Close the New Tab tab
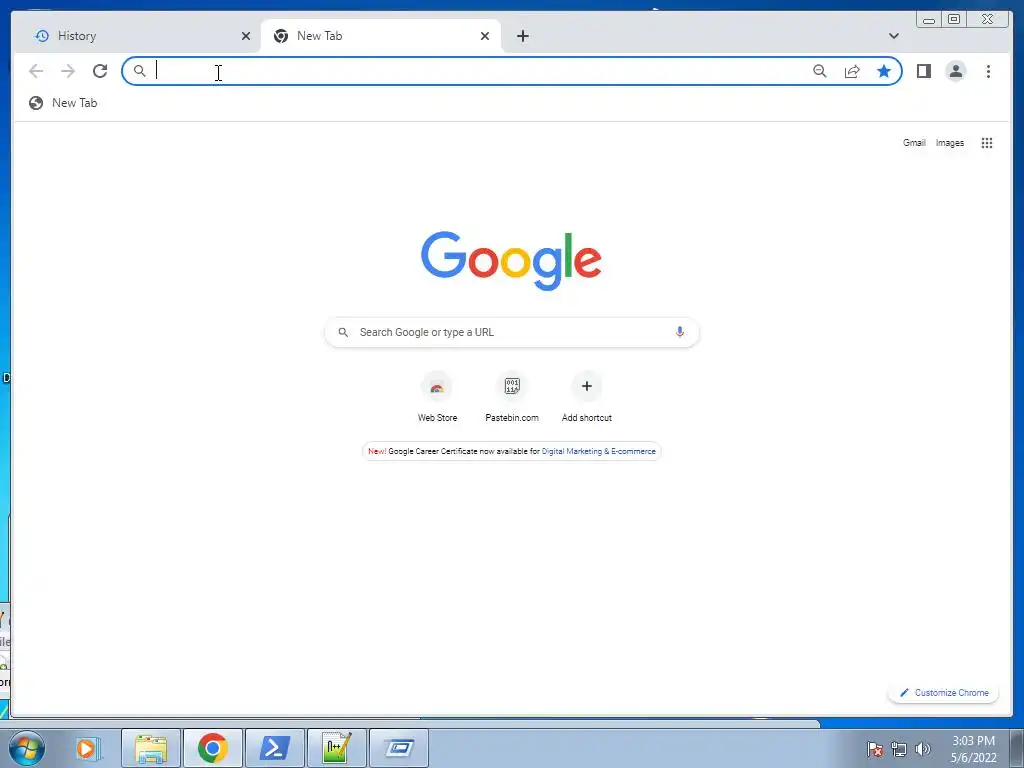Screen dimensions: 1024x768 485,36
